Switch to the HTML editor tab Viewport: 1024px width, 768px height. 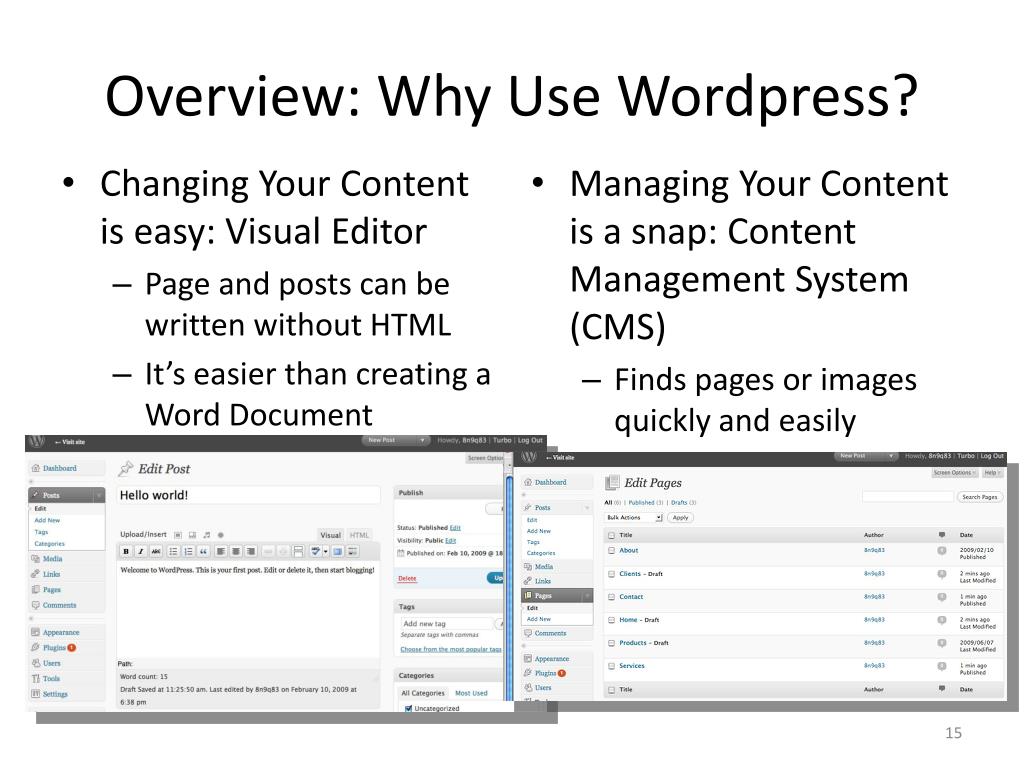[359, 535]
